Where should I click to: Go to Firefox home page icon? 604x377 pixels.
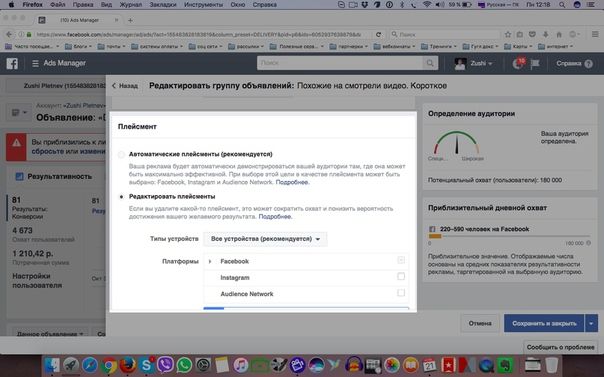(x=559, y=35)
